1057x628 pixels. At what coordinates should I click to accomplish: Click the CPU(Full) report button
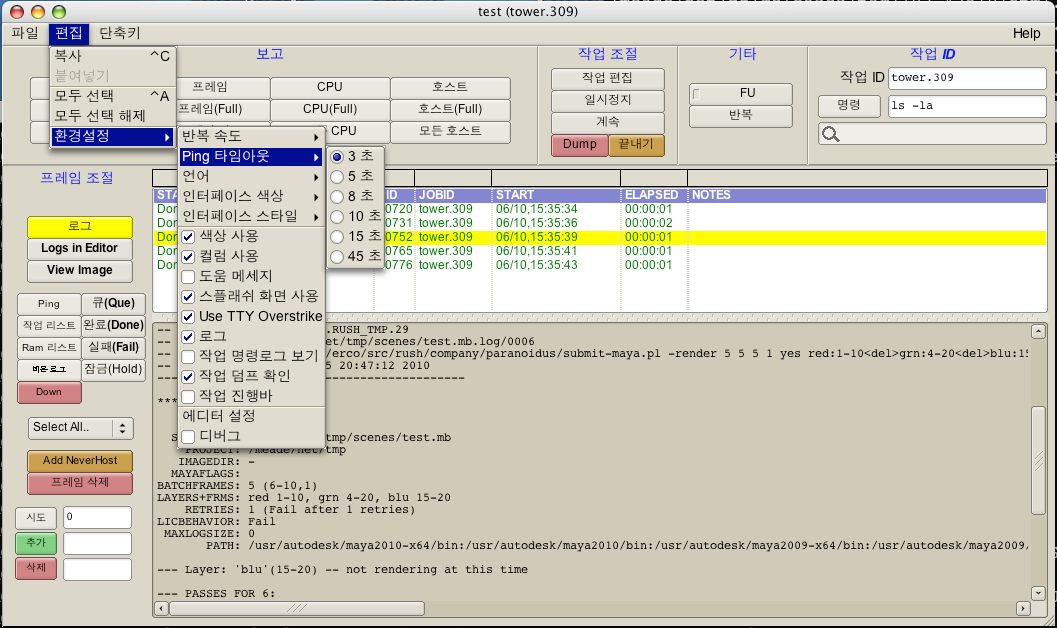click(330, 109)
